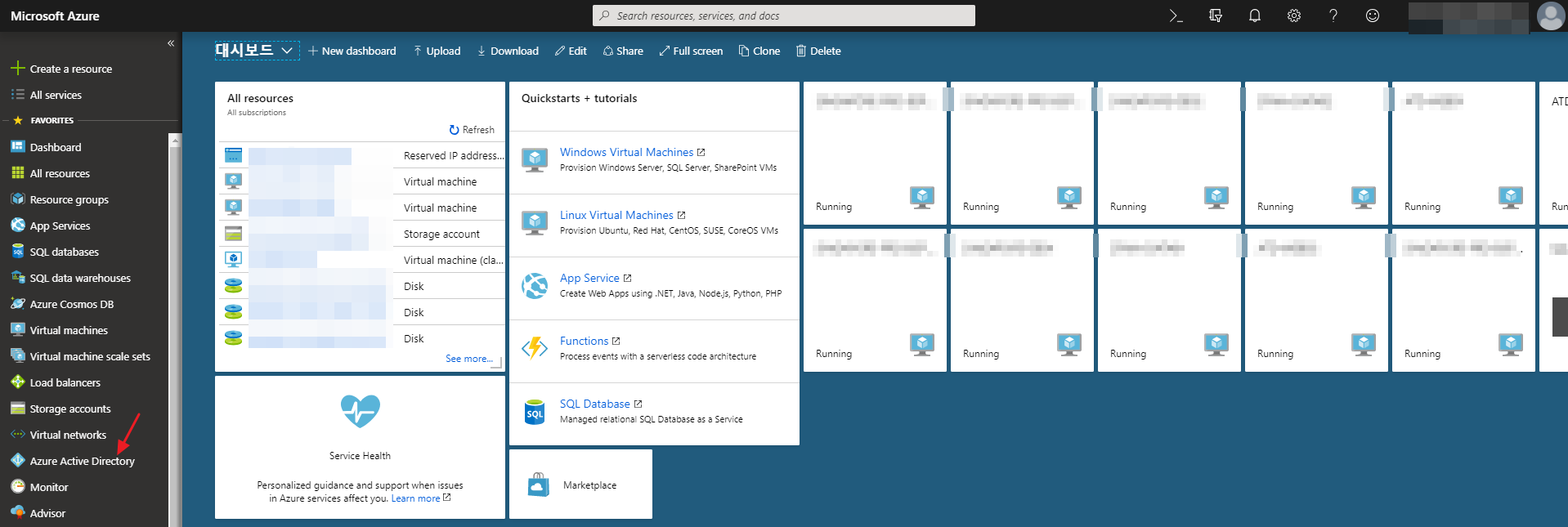Viewport: 1568px width, 527px height.
Task: Click the sidebar vertical scrollbar
Action: 175,327
